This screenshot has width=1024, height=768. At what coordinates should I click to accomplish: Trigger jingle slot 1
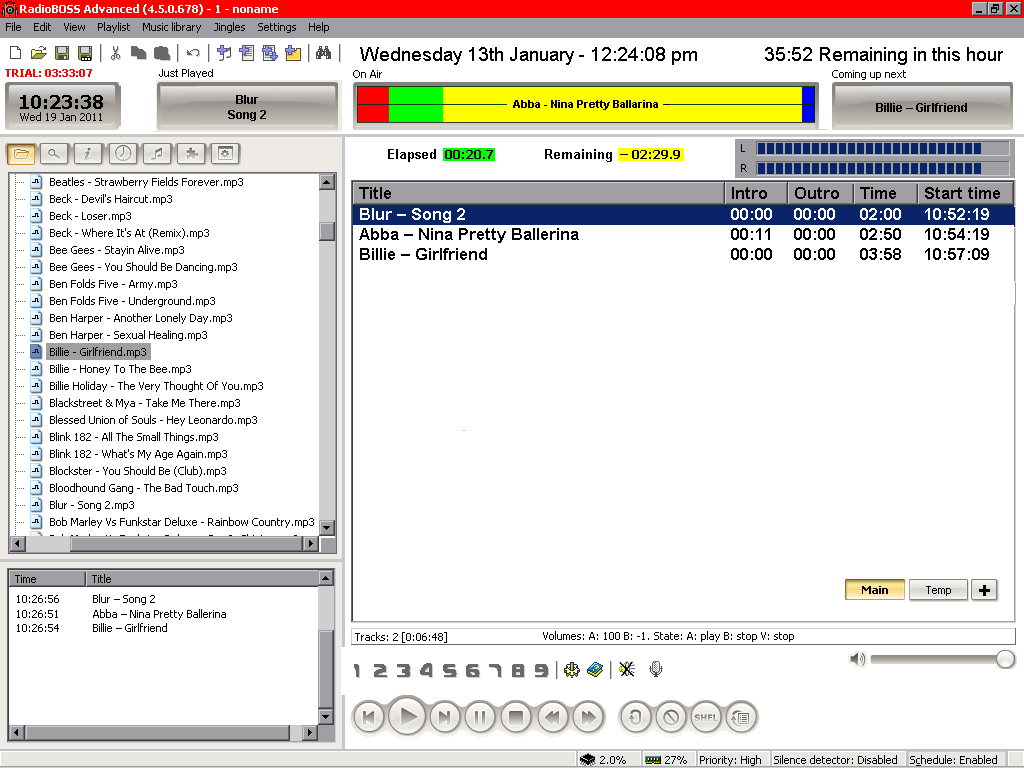[x=357, y=670]
